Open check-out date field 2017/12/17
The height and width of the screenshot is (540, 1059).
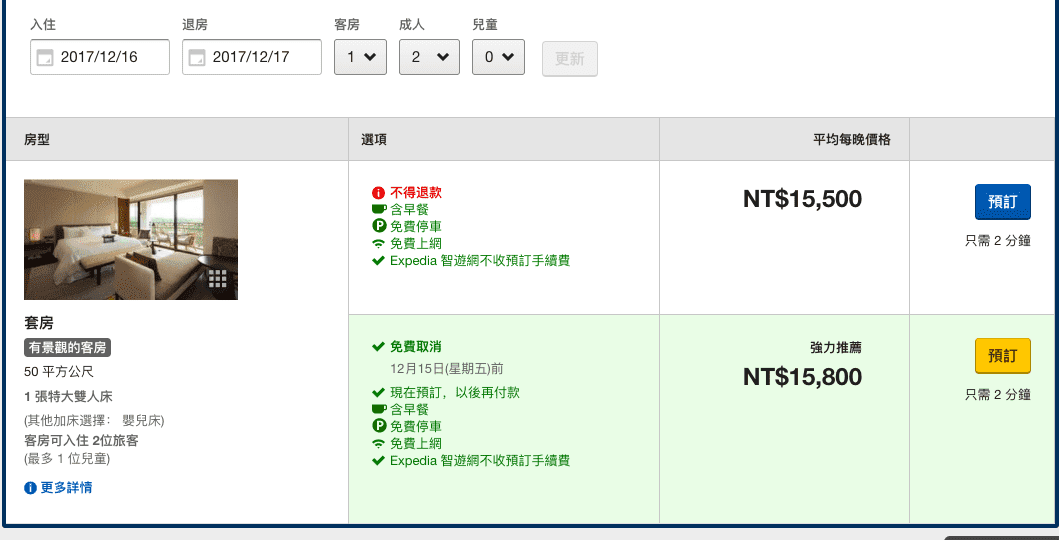252,57
